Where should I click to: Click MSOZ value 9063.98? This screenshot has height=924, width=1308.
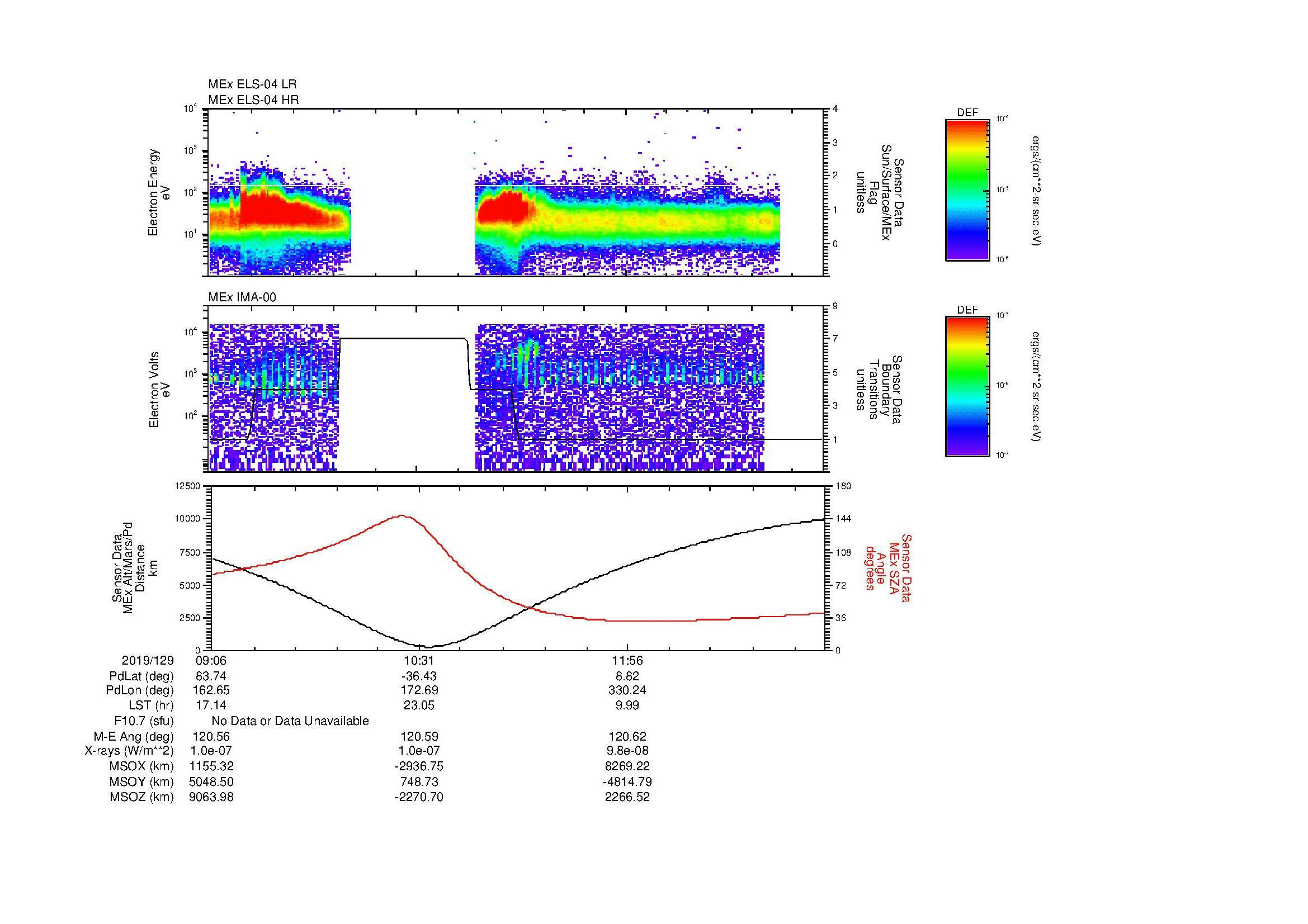[211, 797]
